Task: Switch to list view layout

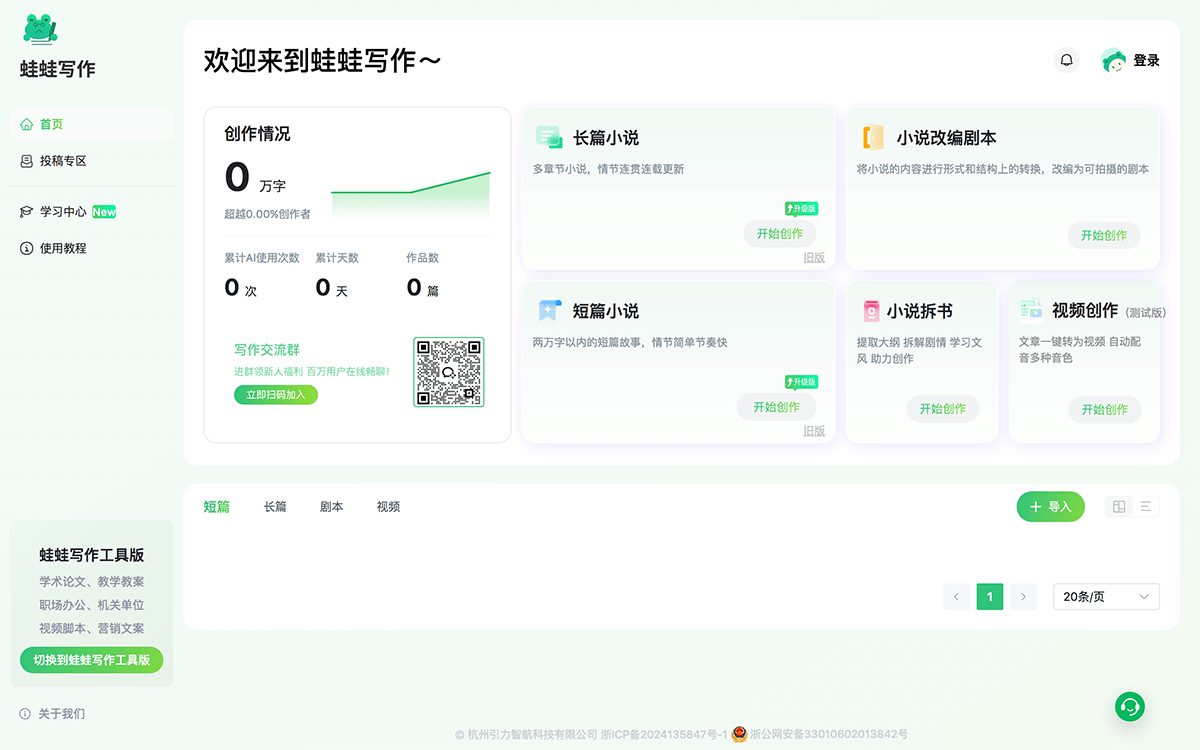Action: (1146, 507)
